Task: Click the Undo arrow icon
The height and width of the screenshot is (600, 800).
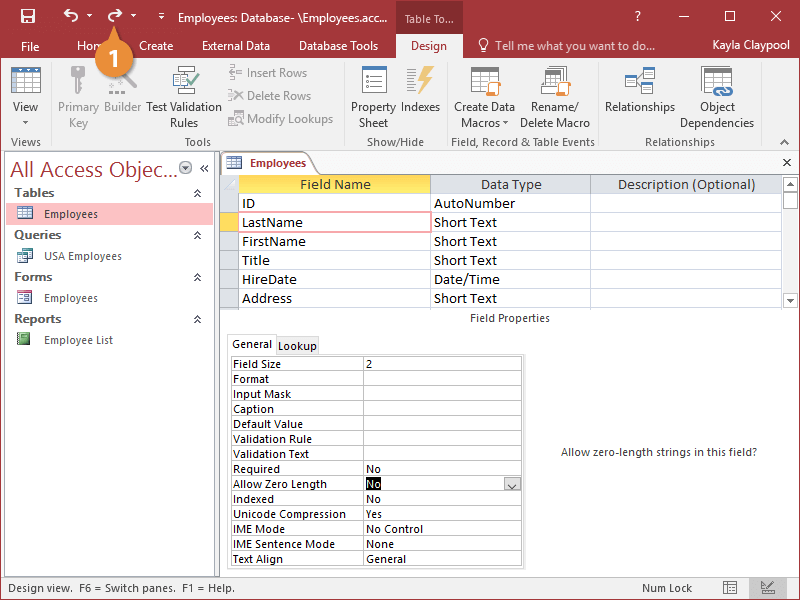Action: (70, 16)
